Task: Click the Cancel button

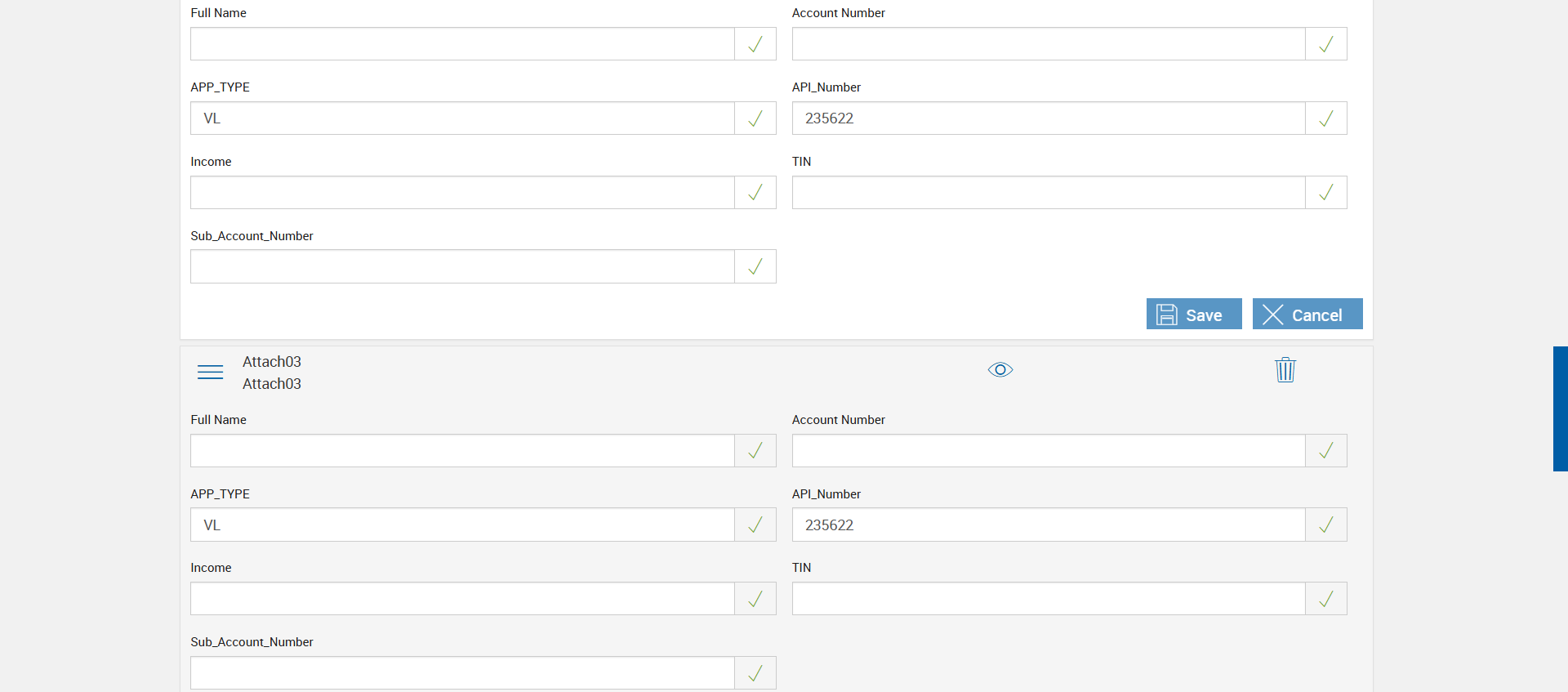Action: point(1307,315)
